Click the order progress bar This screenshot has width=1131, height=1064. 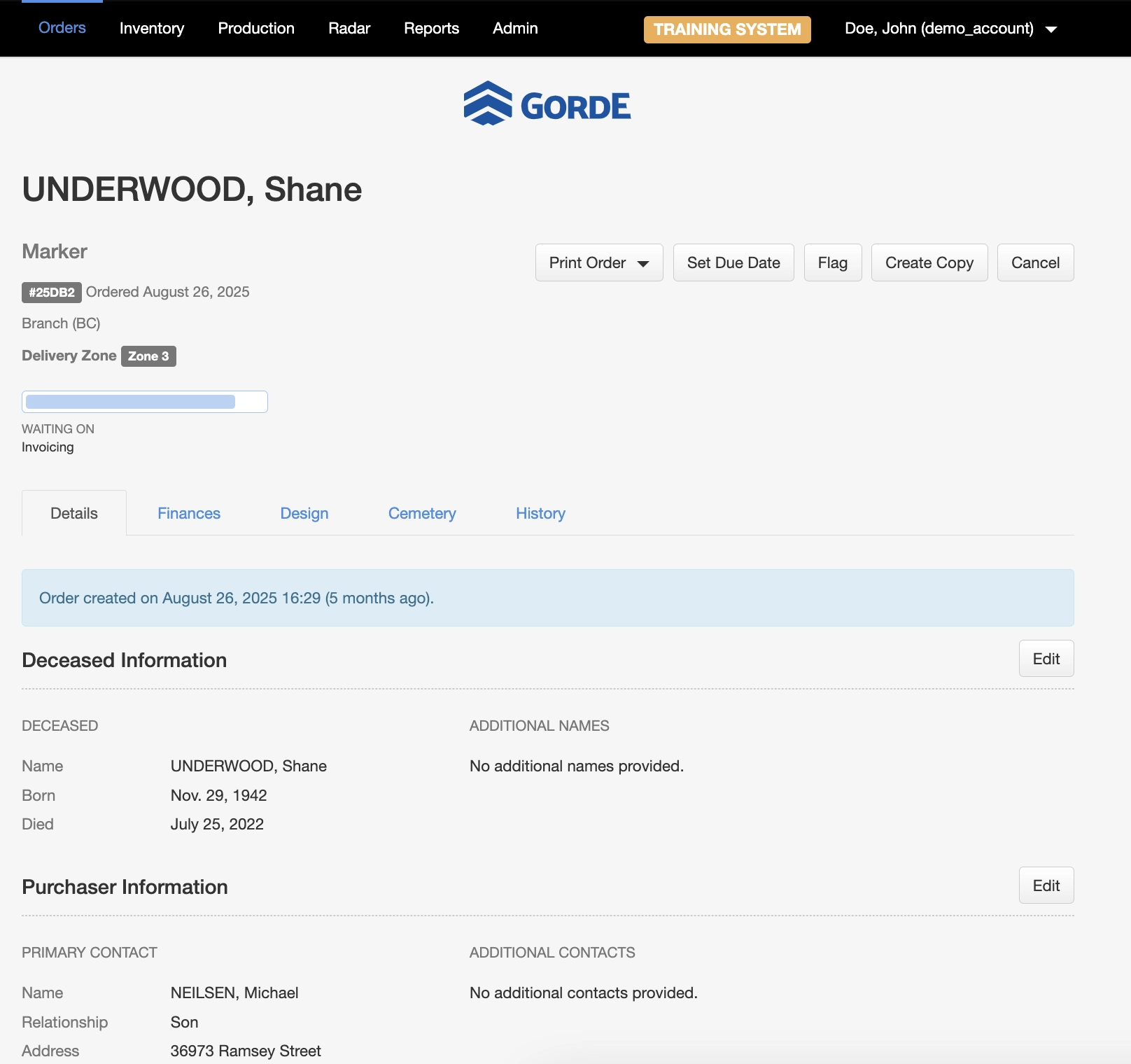144,401
